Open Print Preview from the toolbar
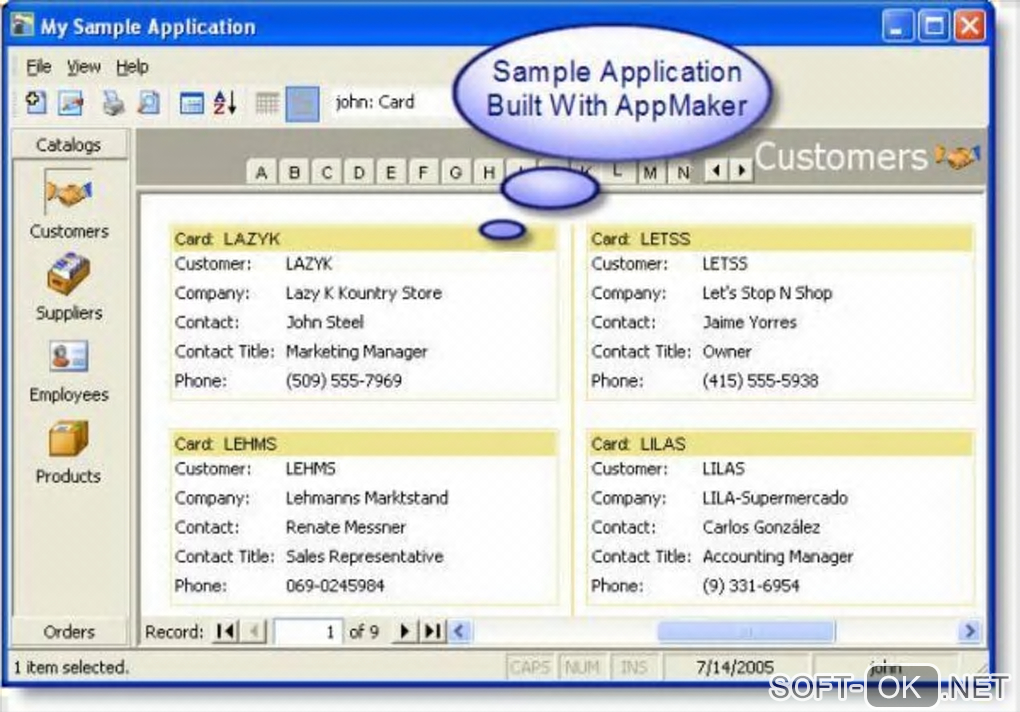The height and width of the screenshot is (712, 1020). click(x=149, y=103)
